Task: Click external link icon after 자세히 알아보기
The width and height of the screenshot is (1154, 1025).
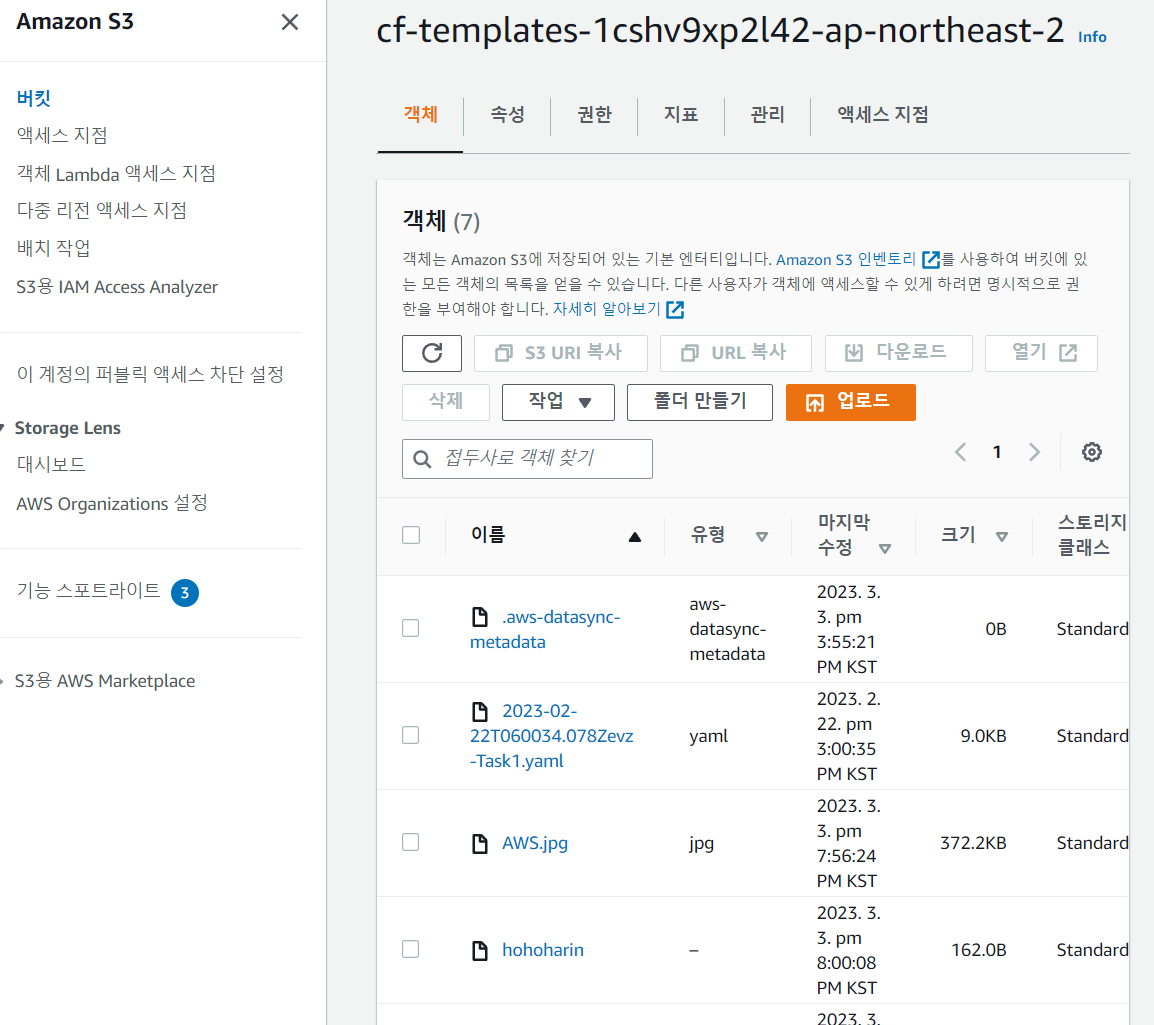Action: pyautogui.click(x=675, y=310)
